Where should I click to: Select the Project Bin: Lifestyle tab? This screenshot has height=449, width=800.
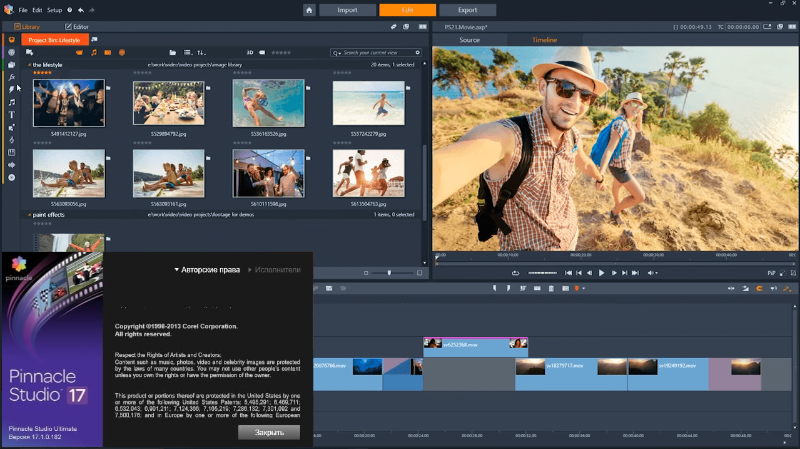[x=55, y=40]
